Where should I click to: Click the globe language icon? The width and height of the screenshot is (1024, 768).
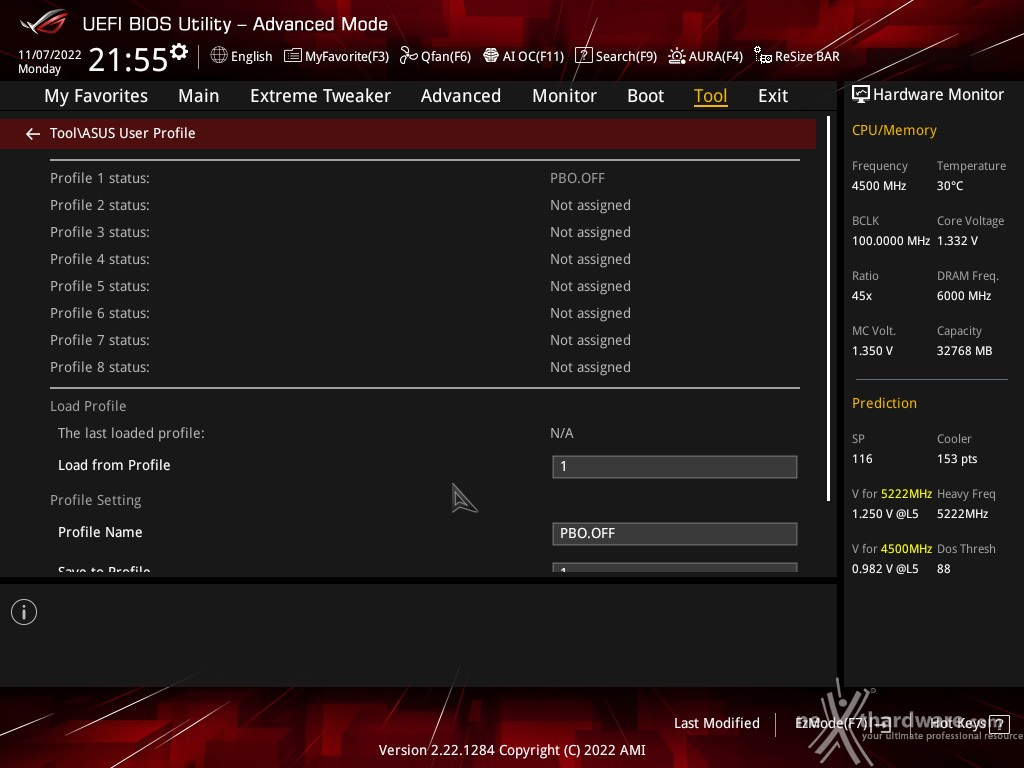pos(219,56)
